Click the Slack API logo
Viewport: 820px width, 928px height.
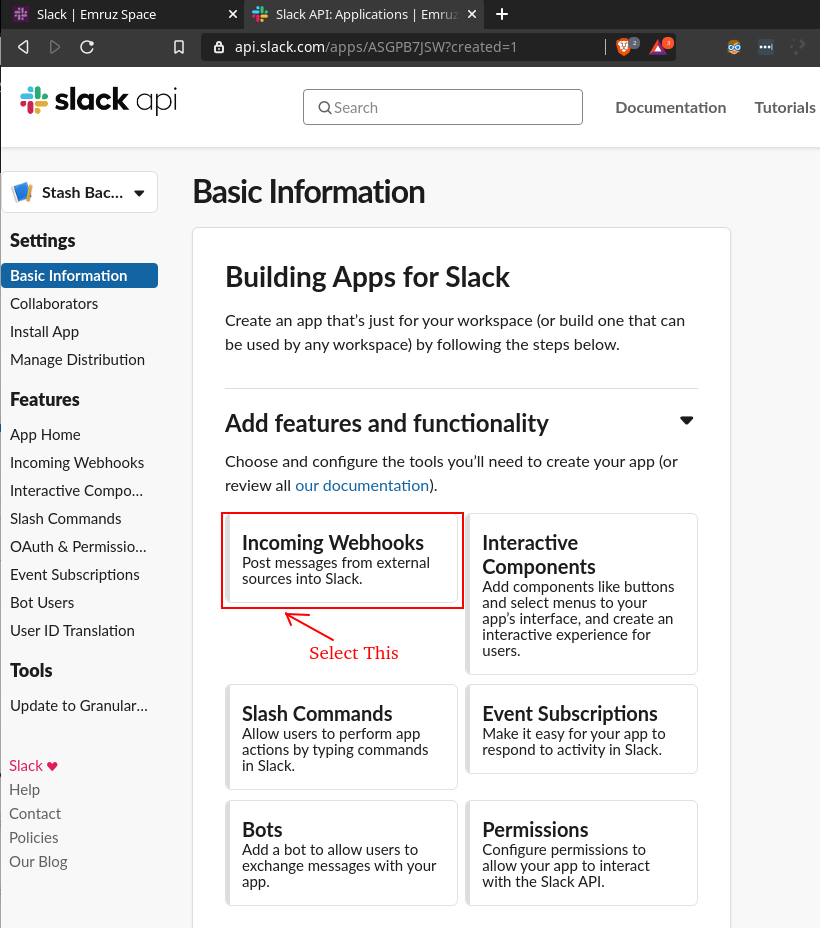(98, 100)
